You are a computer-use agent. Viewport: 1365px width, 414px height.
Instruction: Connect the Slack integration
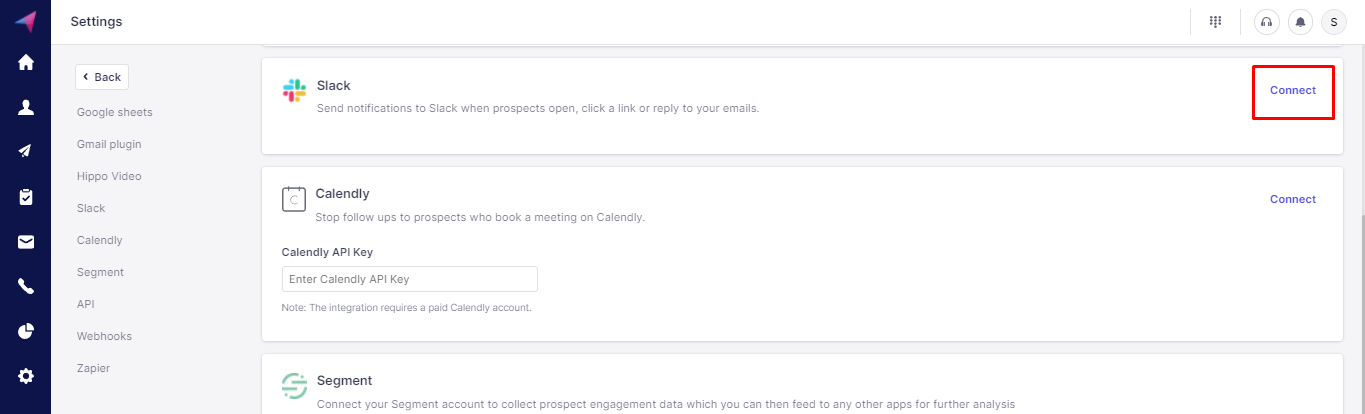tap(1293, 90)
